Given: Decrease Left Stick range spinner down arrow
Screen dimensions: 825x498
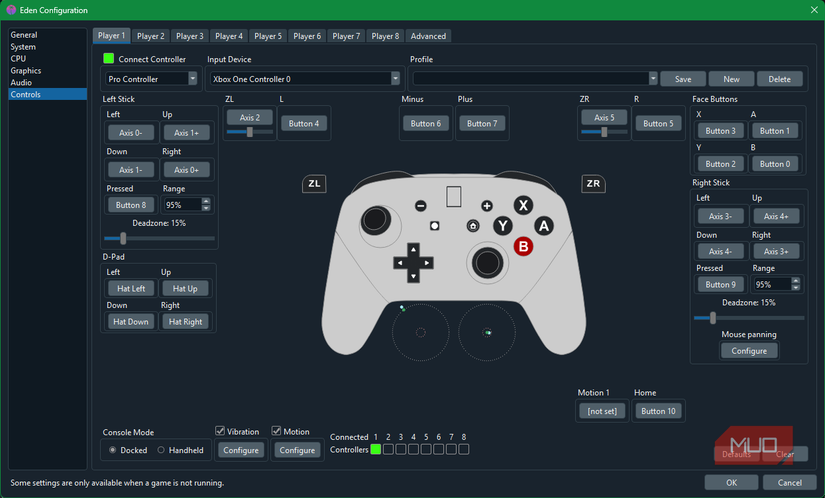Looking at the screenshot, I should pyautogui.click(x=206, y=208).
